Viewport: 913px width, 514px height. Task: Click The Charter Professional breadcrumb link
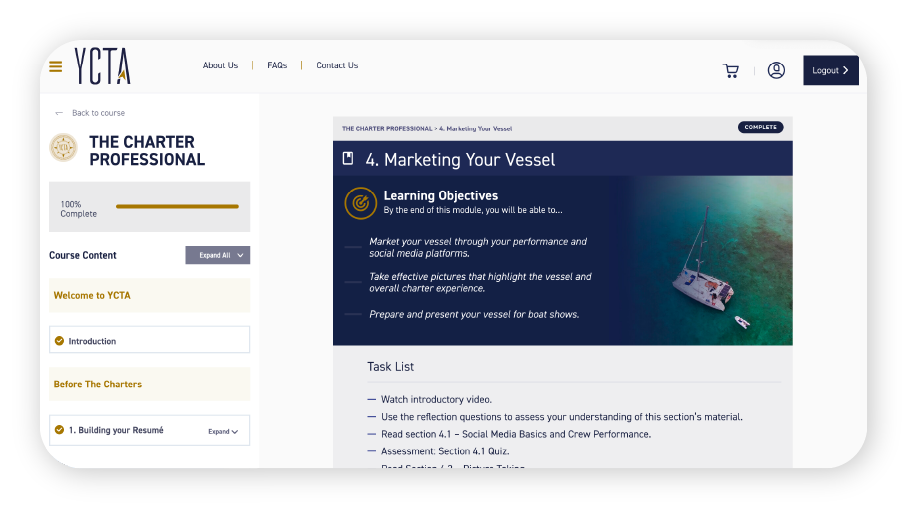click(387, 129)
